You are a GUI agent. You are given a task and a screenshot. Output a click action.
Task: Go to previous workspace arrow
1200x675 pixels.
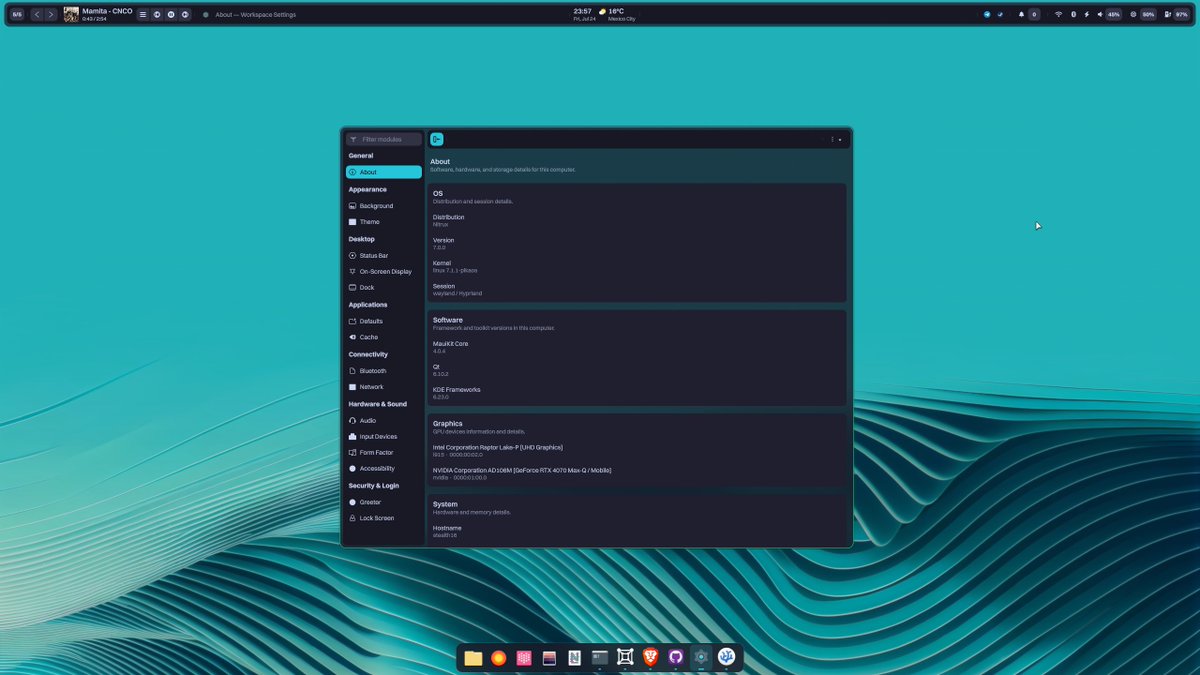coord(37,14)
